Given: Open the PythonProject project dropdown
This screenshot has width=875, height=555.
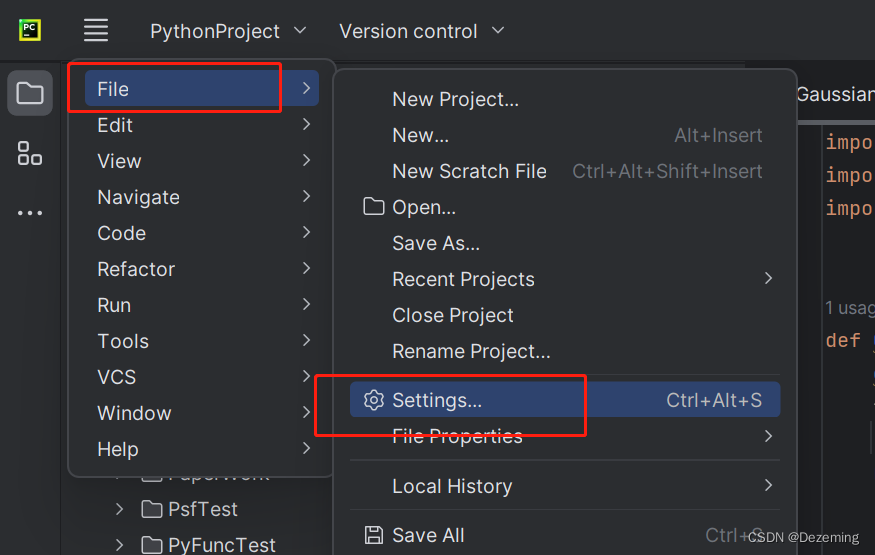Looking at the screenshot, I should [x=228, y=31].
